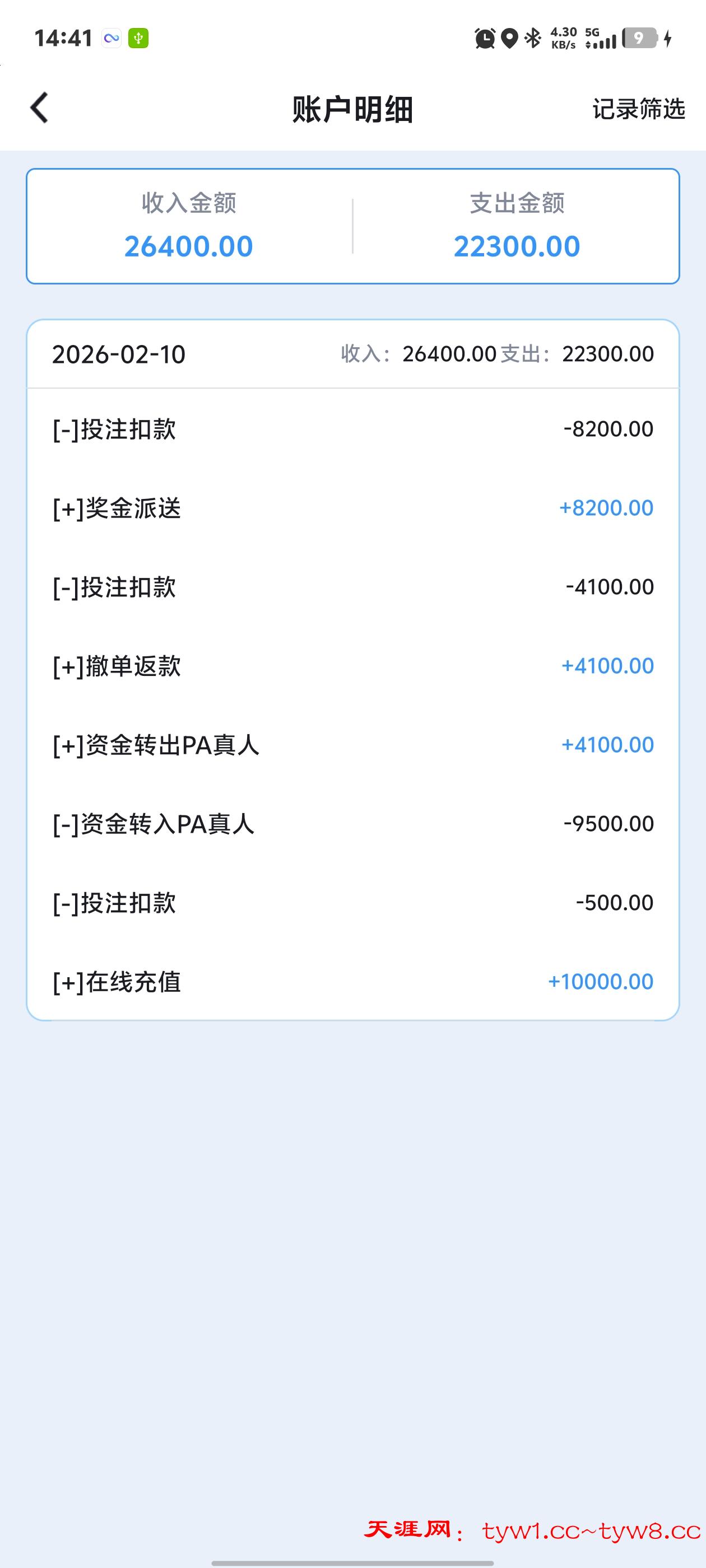The width and height of the screenshot is (706, 1568).
Task: Select the 收入金额 26400.00 summary
Action: pos(189,226)
